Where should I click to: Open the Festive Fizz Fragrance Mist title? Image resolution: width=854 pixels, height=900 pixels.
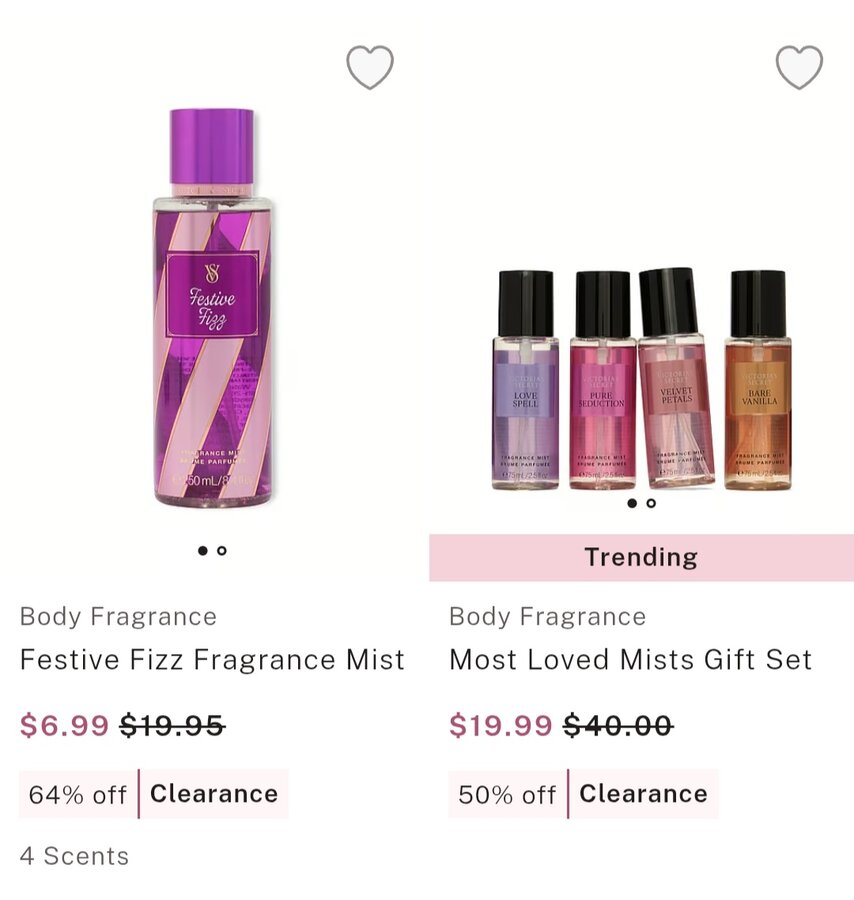tap(212, 660)
